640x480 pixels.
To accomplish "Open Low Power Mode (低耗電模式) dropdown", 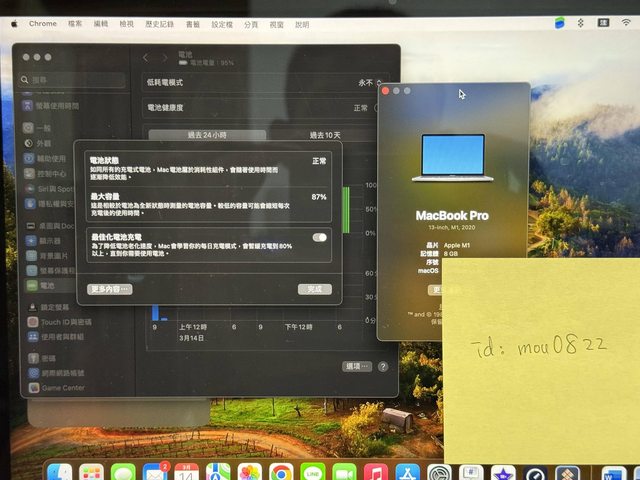I will [370, 83].
